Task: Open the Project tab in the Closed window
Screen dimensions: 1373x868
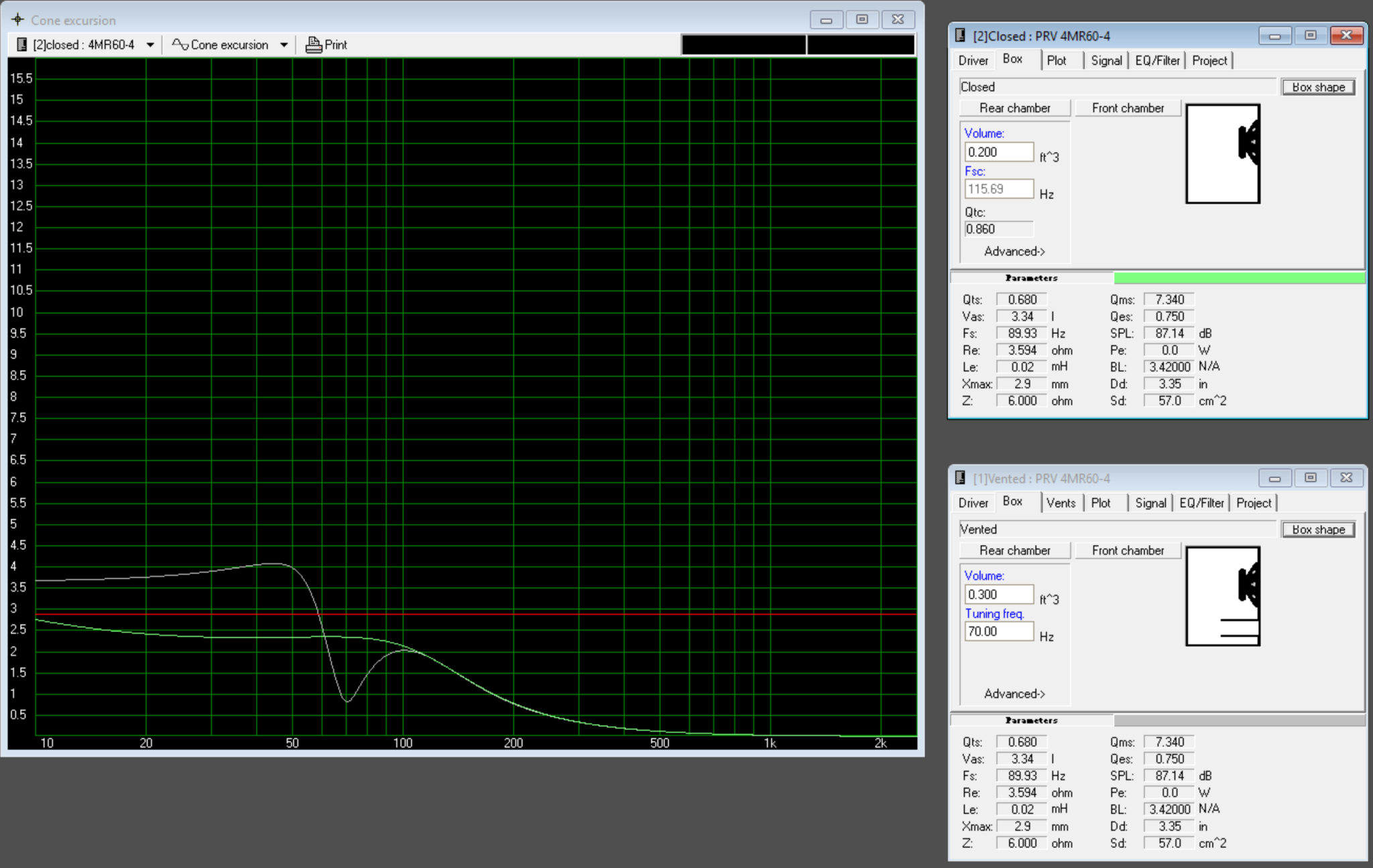Action: (1209, 60)
